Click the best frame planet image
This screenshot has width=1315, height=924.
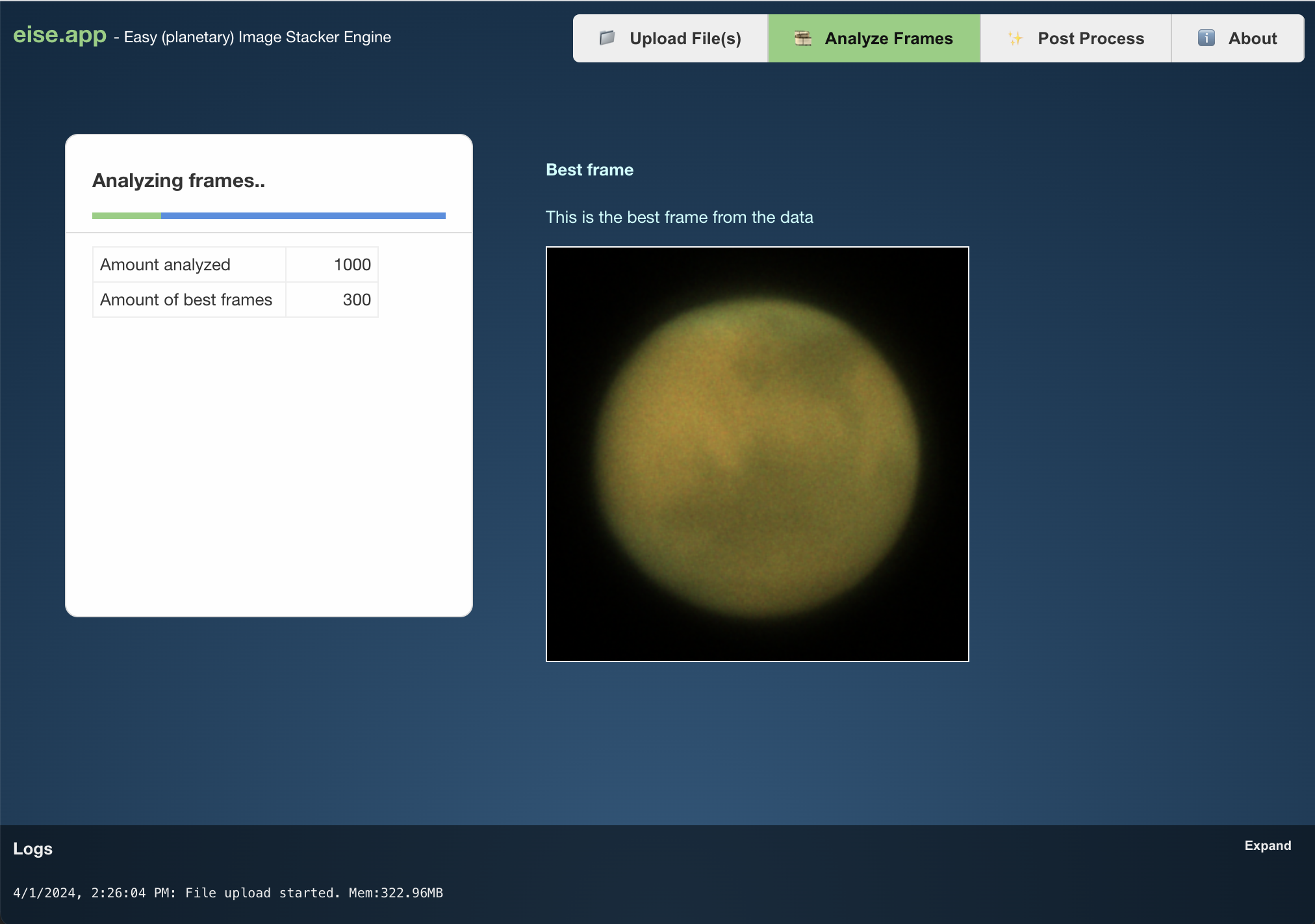click(758, 454)
